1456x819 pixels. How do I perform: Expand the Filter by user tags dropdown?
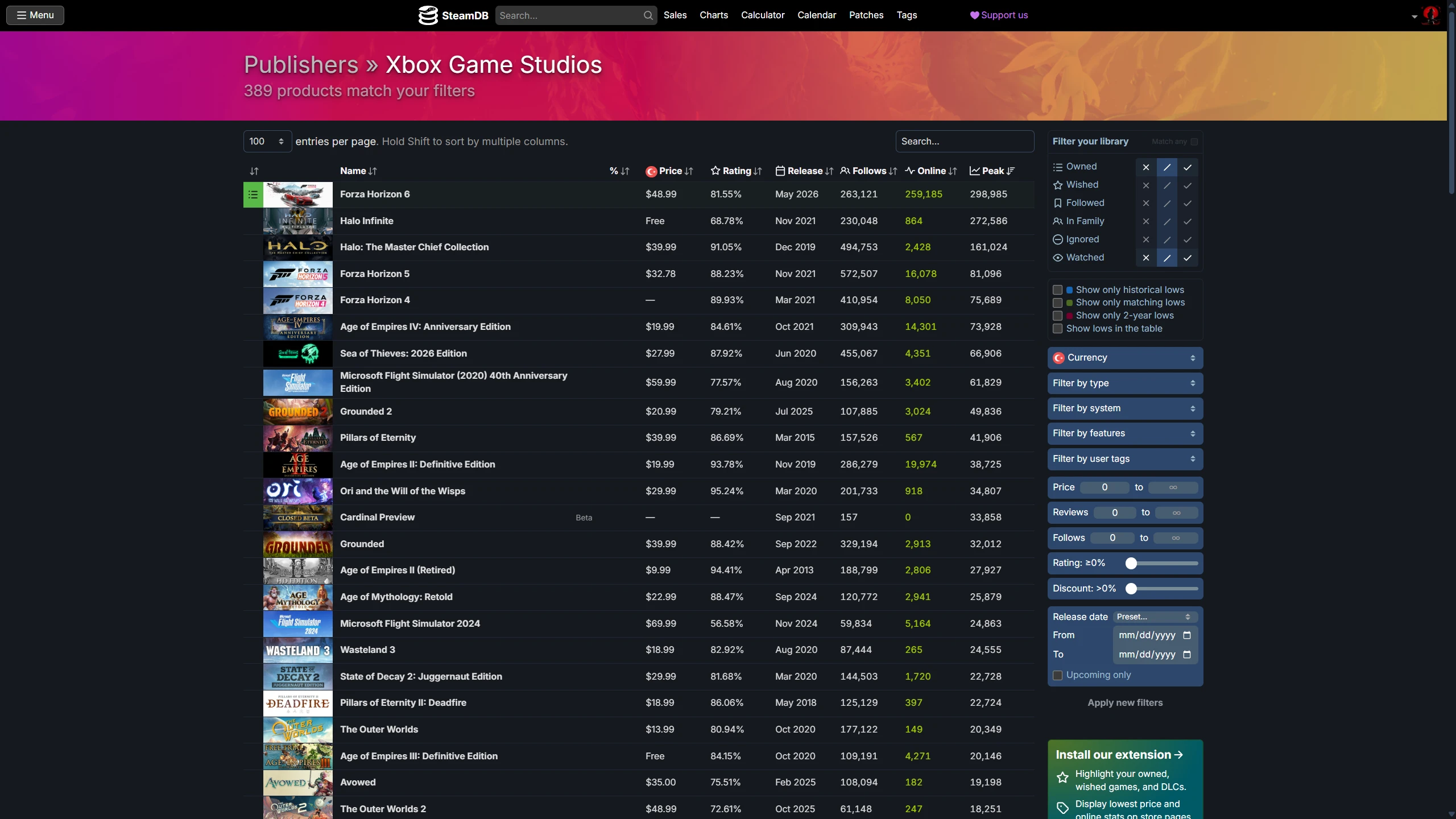click(1125, 459)
